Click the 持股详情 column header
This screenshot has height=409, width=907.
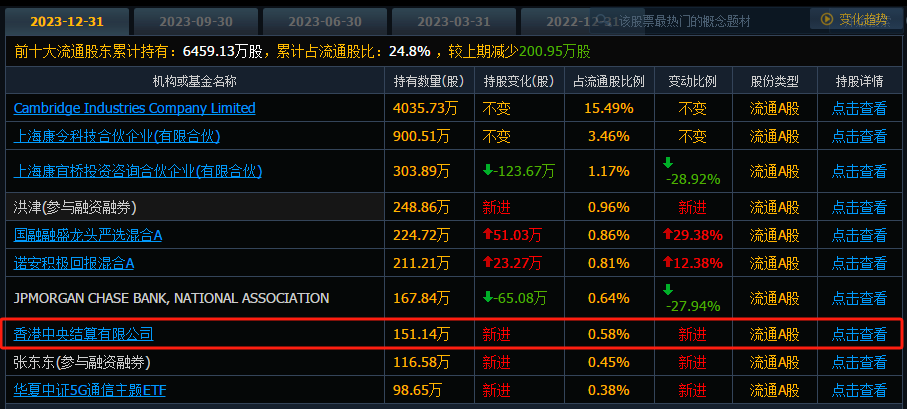(859, 81)
